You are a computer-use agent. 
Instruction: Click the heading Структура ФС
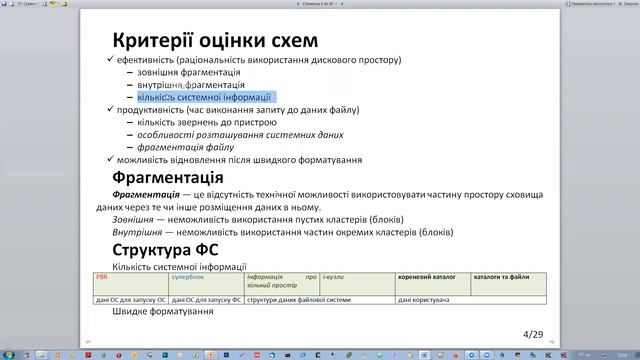(x=165, y=250)
